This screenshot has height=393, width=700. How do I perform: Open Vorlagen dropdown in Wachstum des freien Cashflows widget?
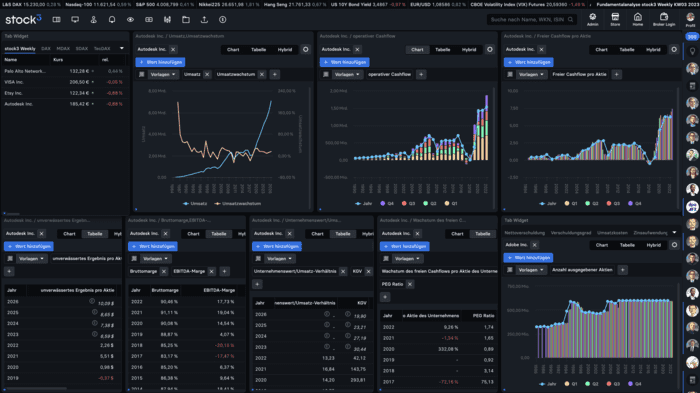[408, 259]
